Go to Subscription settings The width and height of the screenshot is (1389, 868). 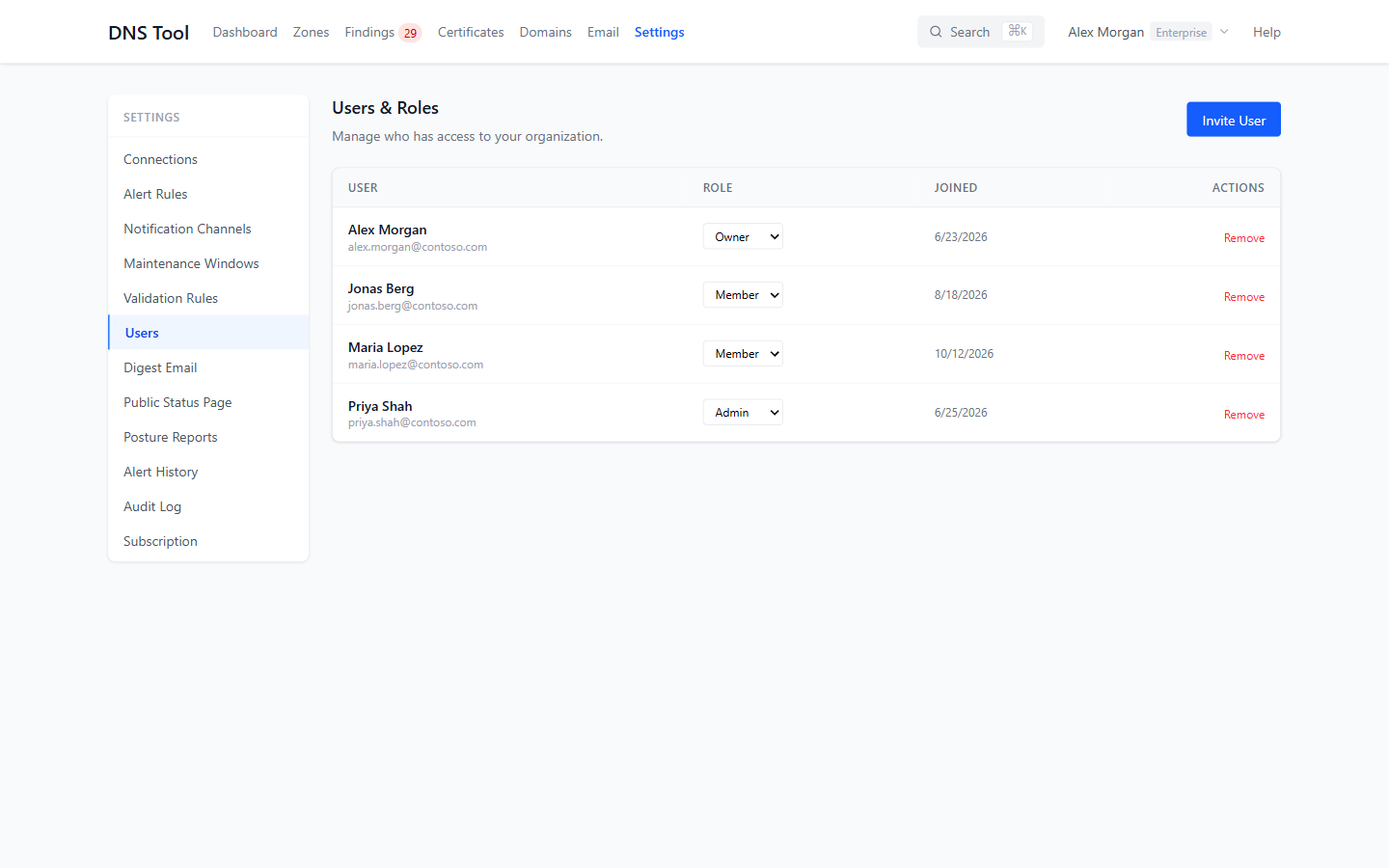click(208, 541)
